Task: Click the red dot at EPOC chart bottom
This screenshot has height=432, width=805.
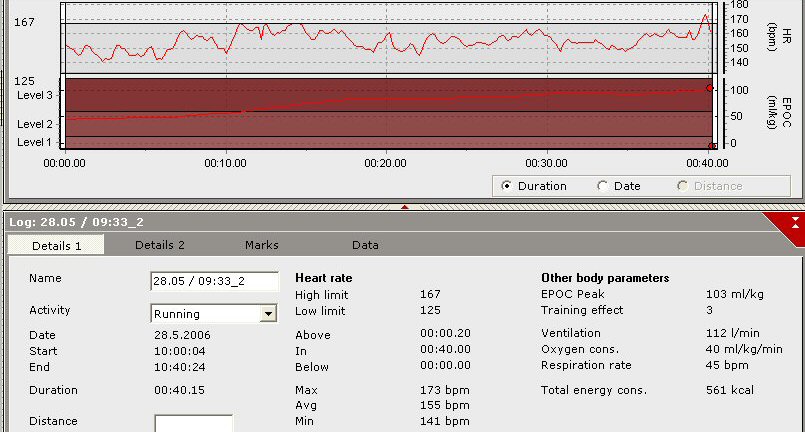Action: click(x=711, y=146)
